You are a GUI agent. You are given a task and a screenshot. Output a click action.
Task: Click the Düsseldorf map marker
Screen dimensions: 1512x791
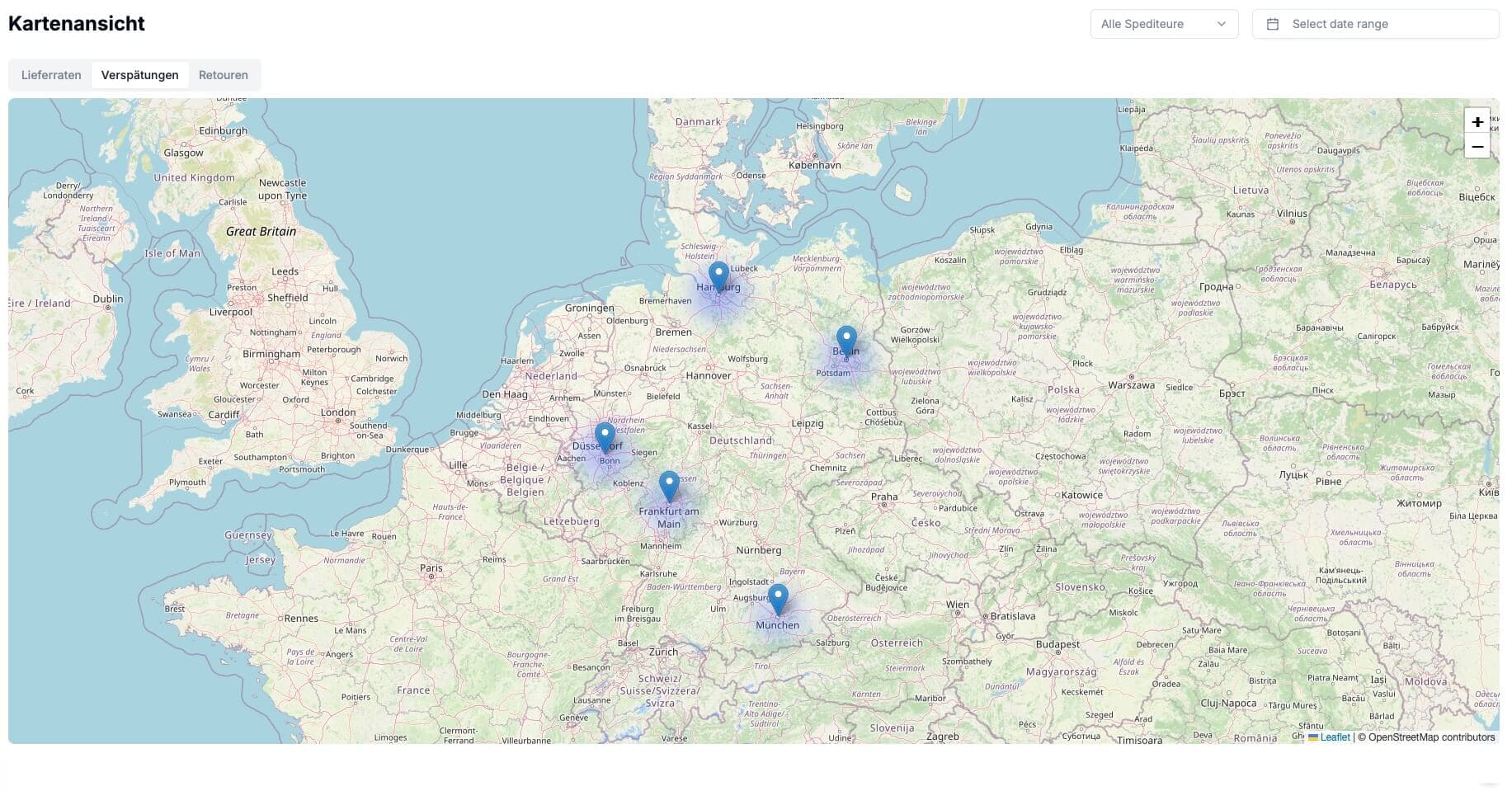pyautogui.click(x=605, y=431)
